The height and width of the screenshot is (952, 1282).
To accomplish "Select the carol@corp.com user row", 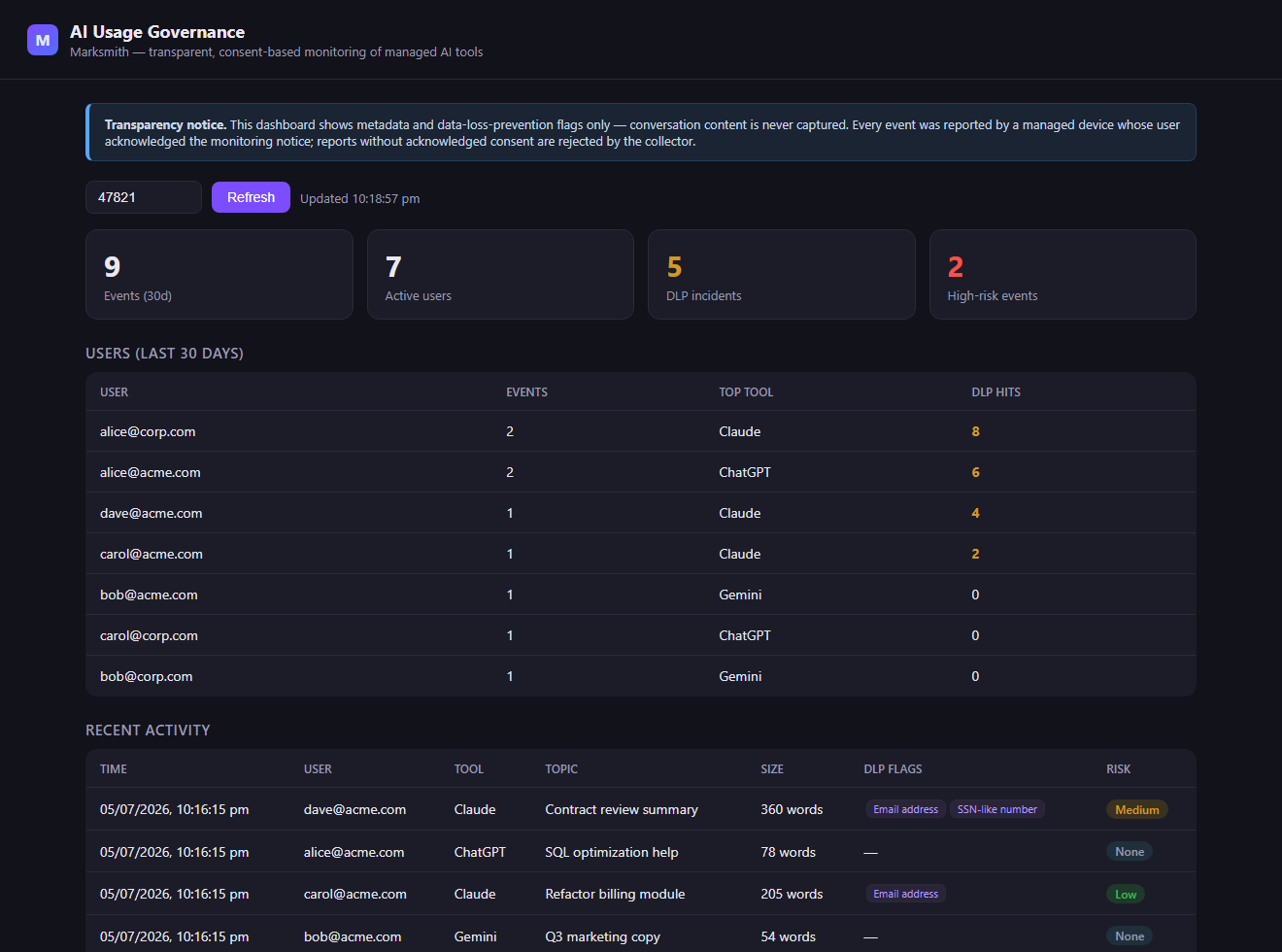I will pos(641,635).
